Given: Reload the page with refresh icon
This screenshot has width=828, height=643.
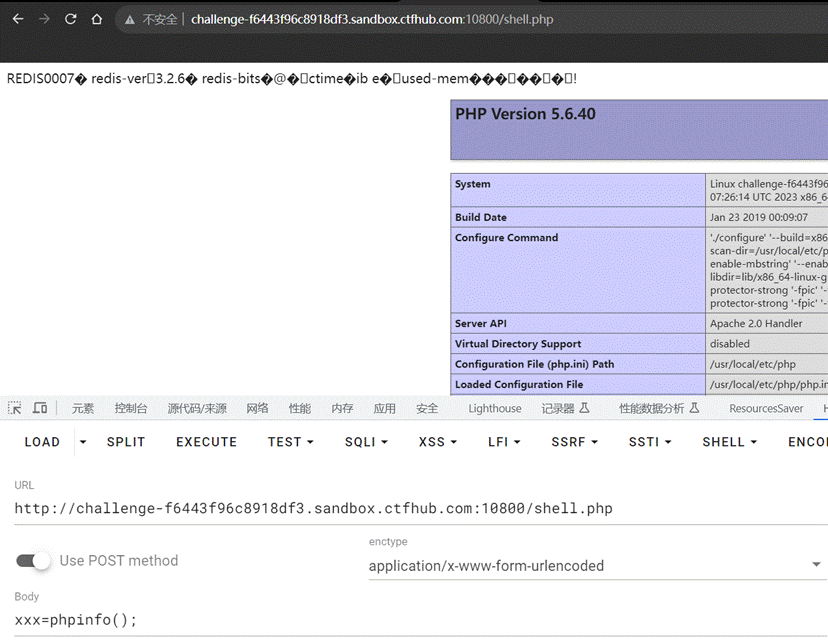Looking at the screenshot, I should point(70,19).
